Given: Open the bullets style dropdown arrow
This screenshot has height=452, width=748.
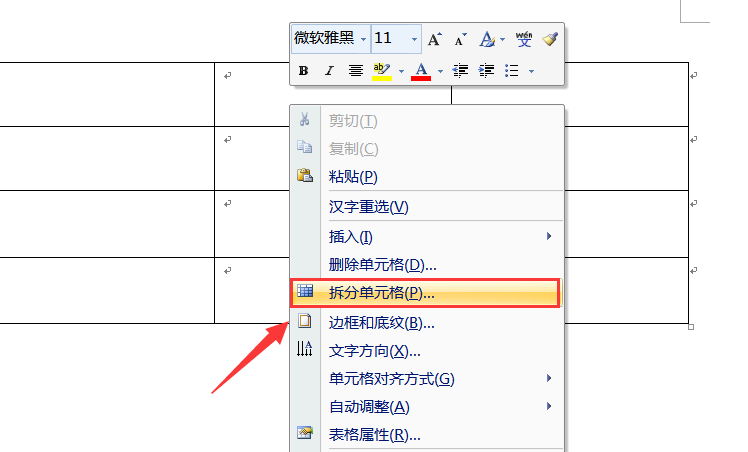Looking at the screenshot, I should (x=531, y=72).
